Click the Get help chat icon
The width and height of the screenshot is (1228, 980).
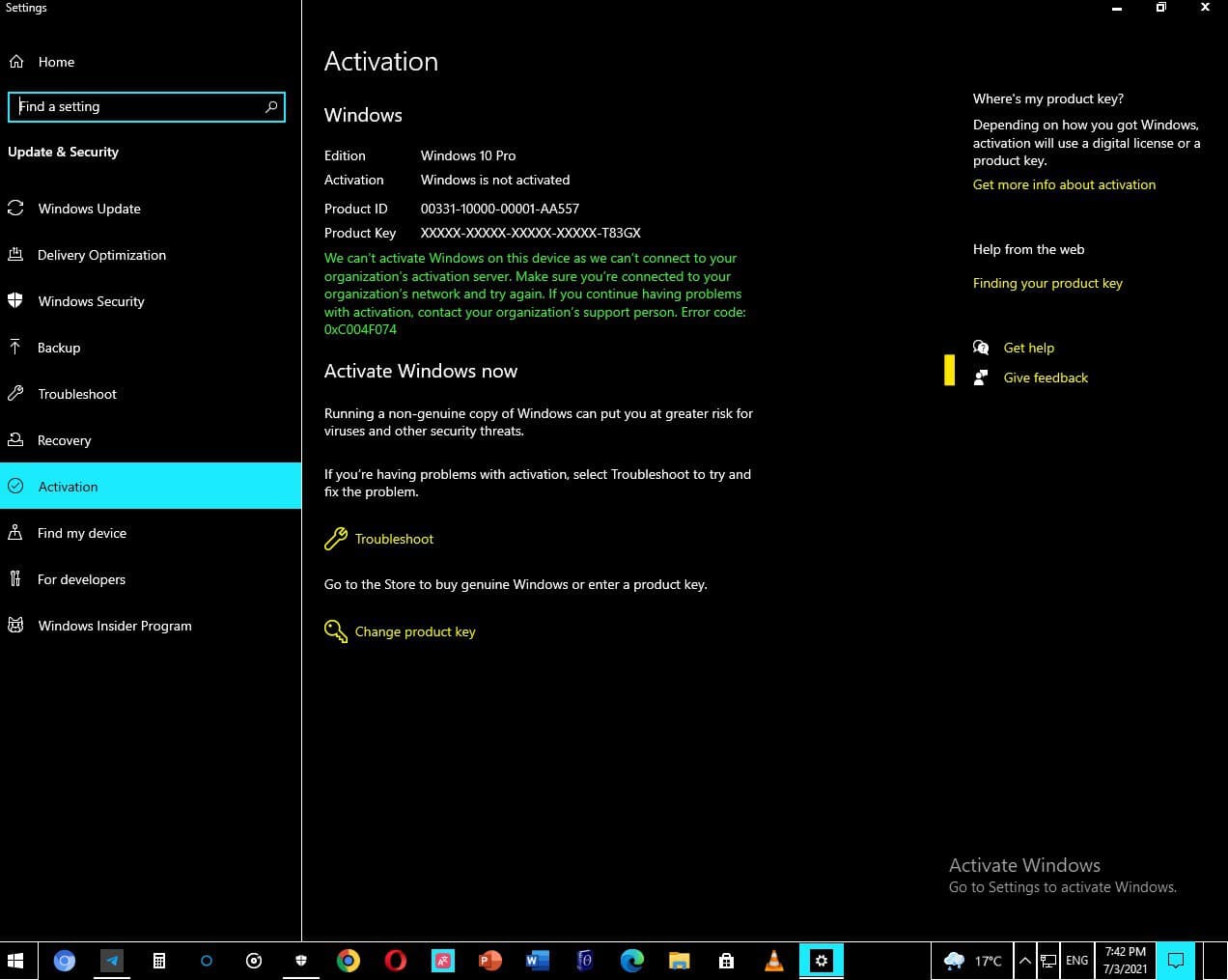(981, 348)
